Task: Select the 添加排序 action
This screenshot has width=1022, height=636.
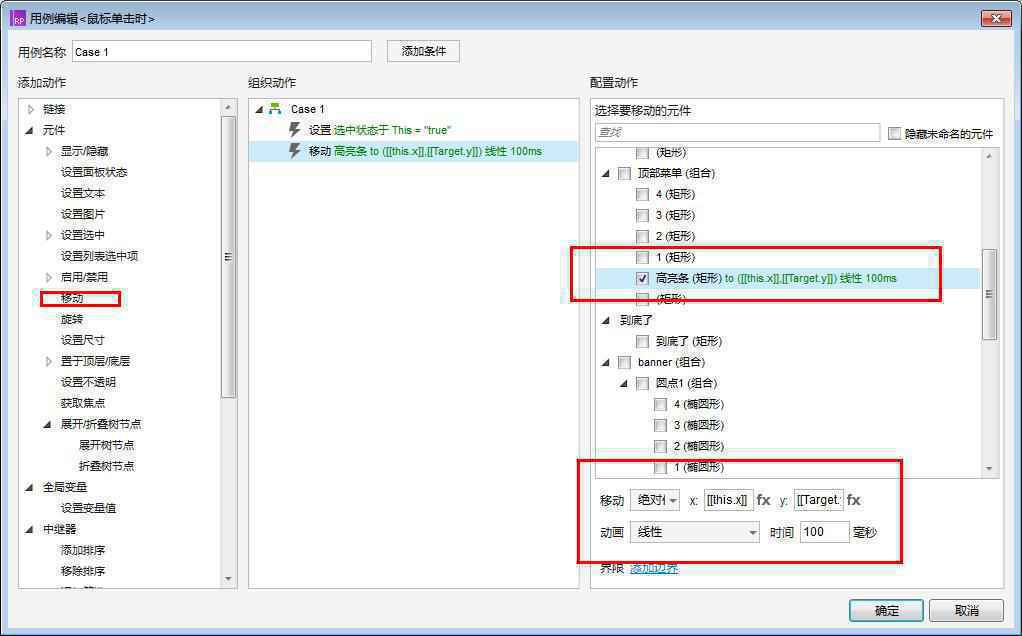Action: pyautogui.click(x=82, y=550)
